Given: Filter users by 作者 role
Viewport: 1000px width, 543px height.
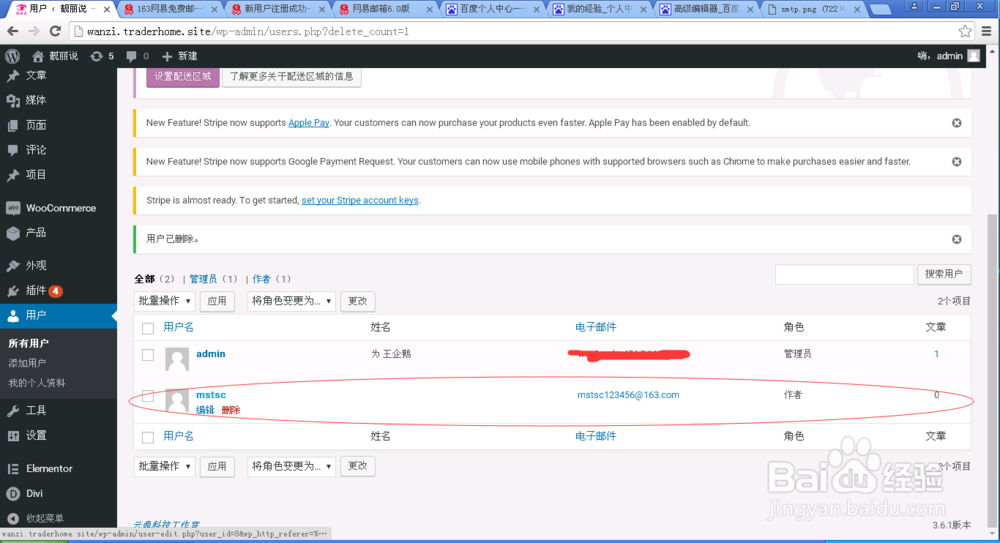Looking at the screenshot, I should [x=261, y=279].
